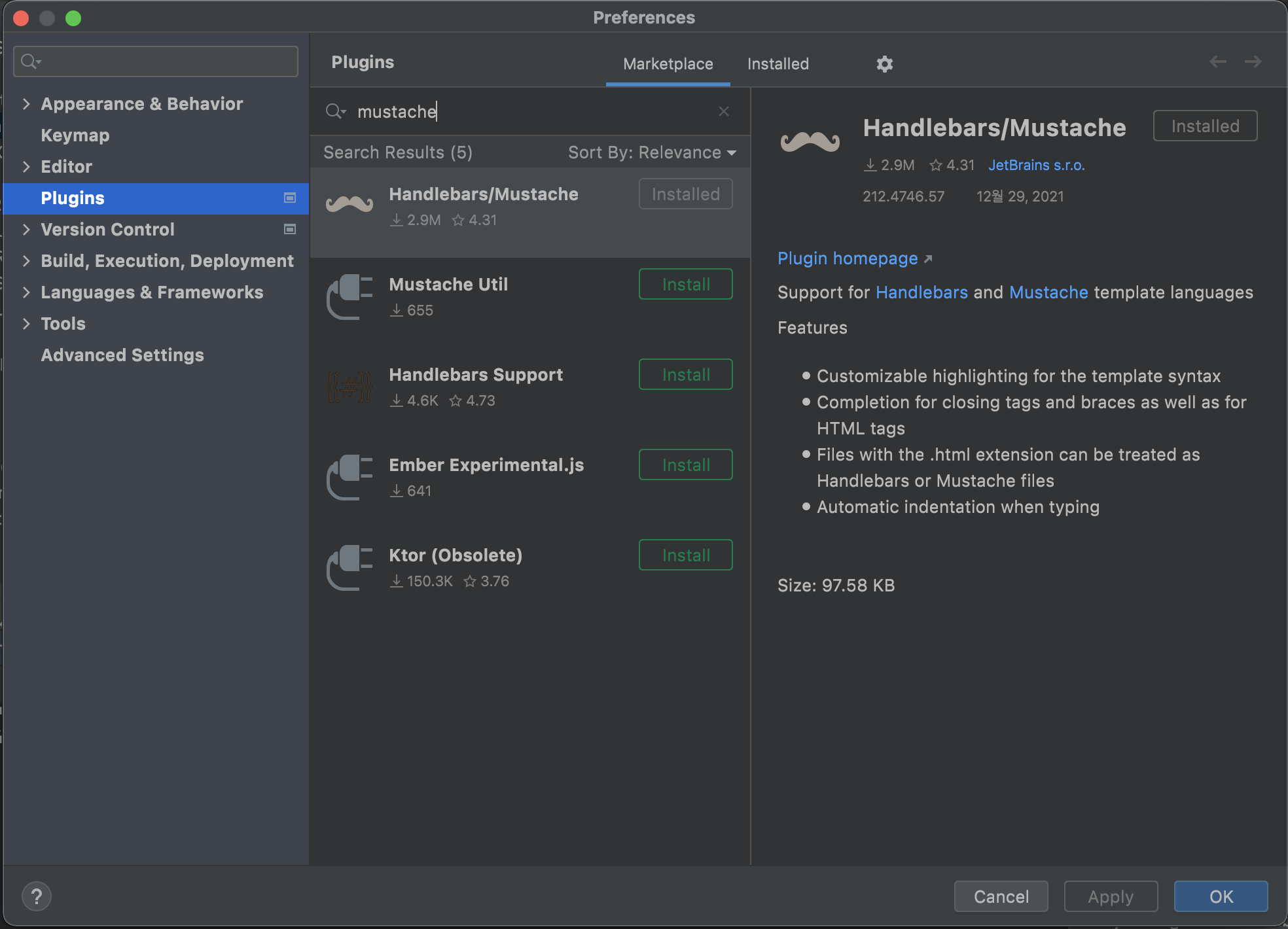
Task: Select the Handlebars/Mustache search result
Action: click(x=530, y=213)
